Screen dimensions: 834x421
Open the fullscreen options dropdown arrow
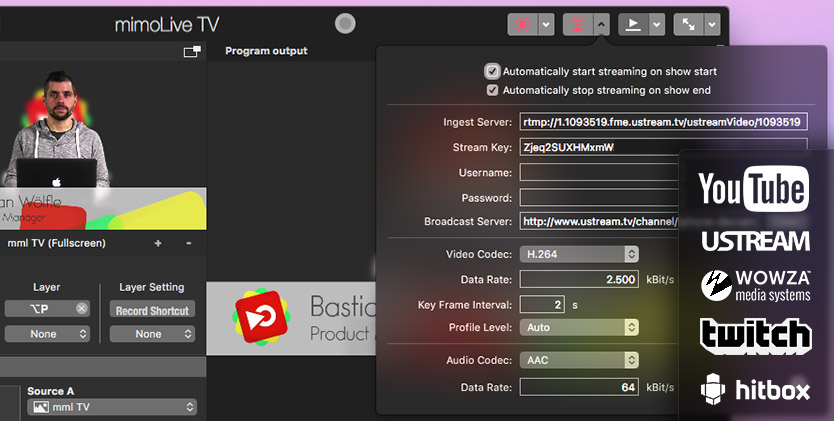point(712,24)
